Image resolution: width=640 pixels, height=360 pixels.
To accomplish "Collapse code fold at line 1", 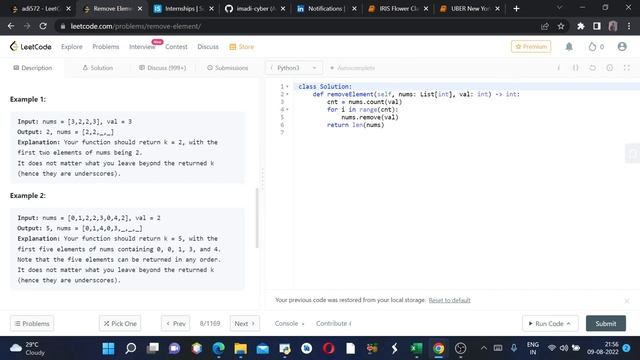I will point(287,87).
